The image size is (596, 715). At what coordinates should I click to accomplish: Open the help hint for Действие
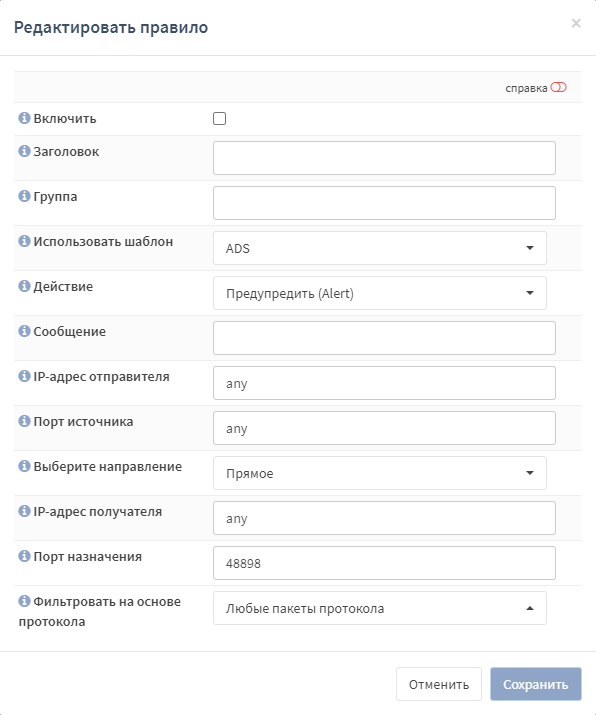tap(24, 286)
